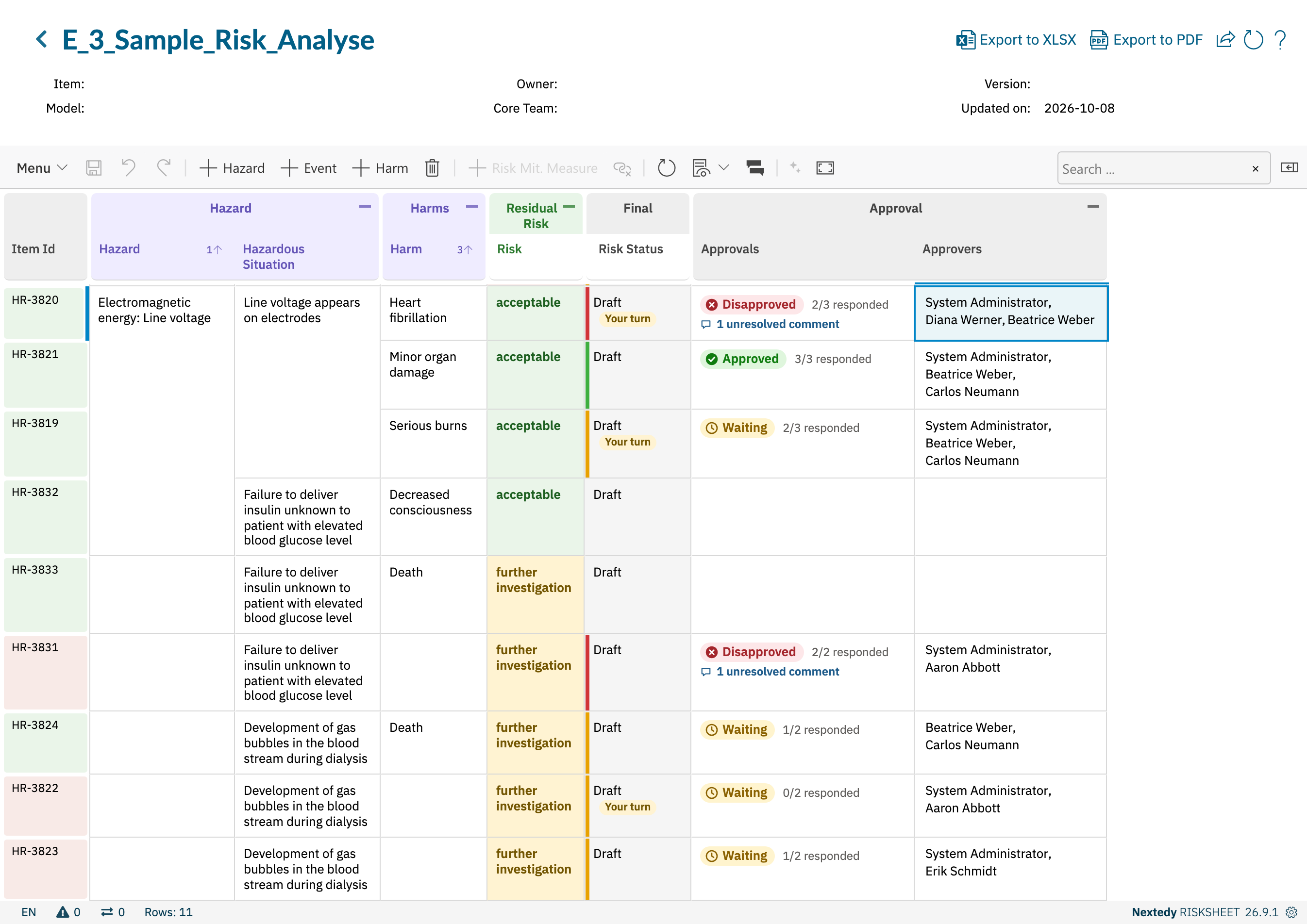Viewport: 1307px width, 924px height.
Task: Open the Menu dropdown
Action: (42, 168)
